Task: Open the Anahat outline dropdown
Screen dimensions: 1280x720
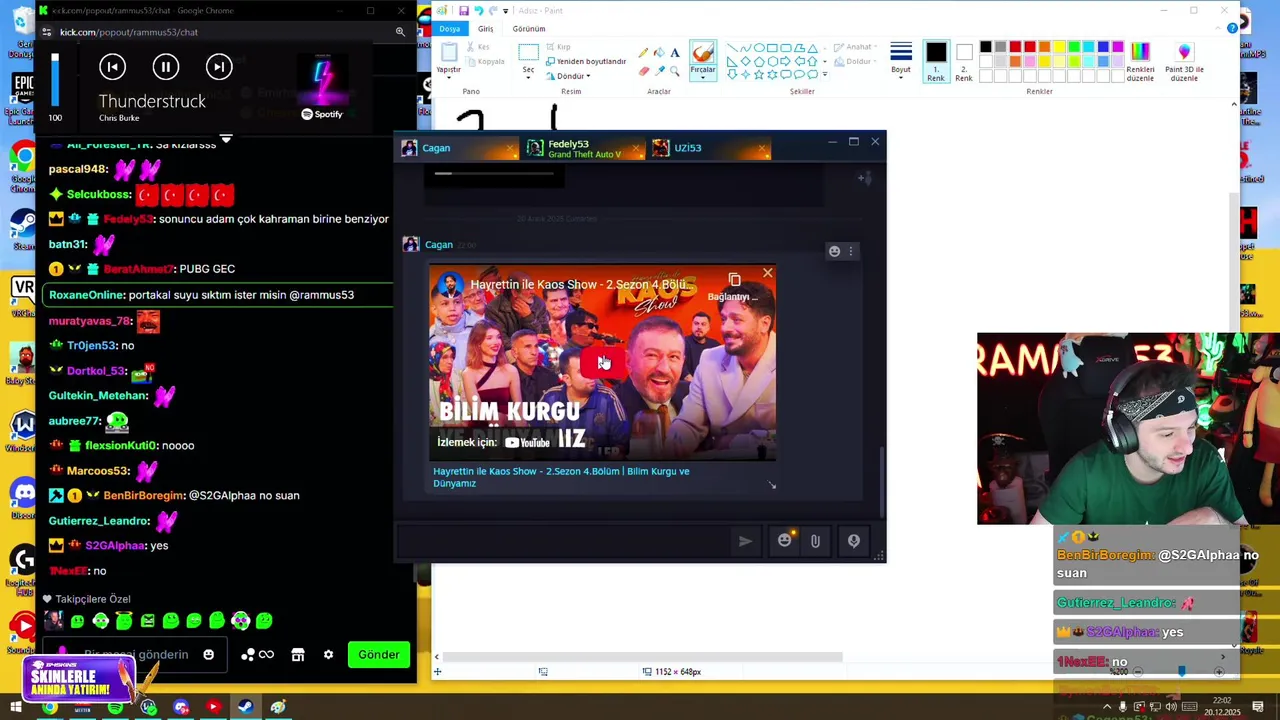Action: [x=855, y=47]
